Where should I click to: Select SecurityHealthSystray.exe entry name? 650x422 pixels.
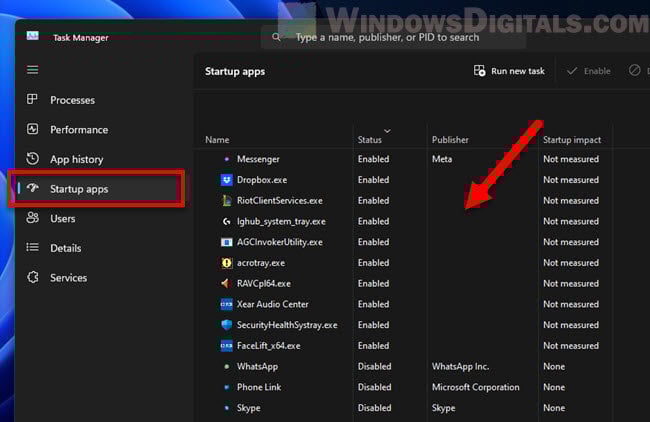click(x=287, y=325)
